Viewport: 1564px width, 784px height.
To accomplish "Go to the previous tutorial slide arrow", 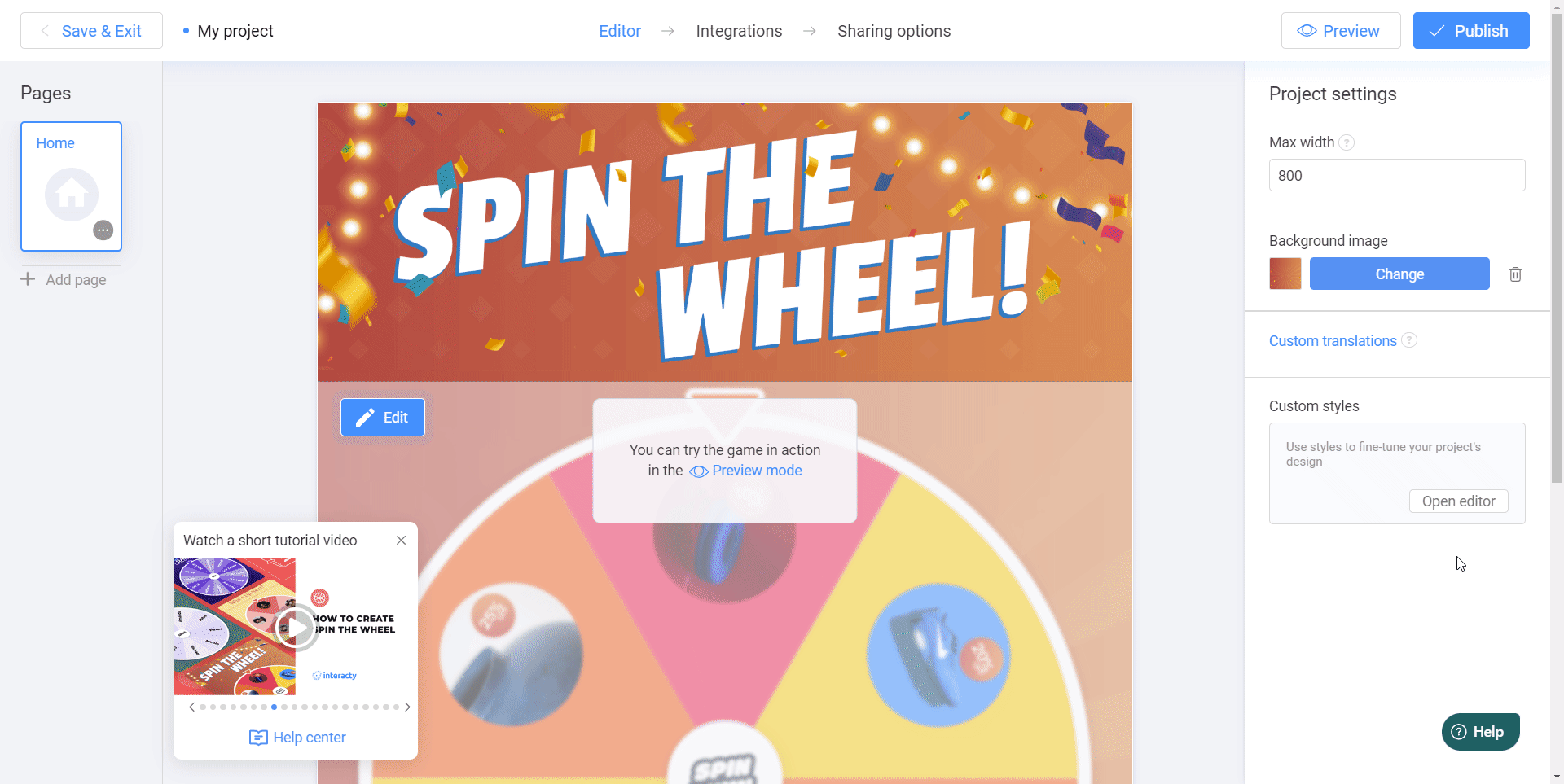I will coord(192,707).
